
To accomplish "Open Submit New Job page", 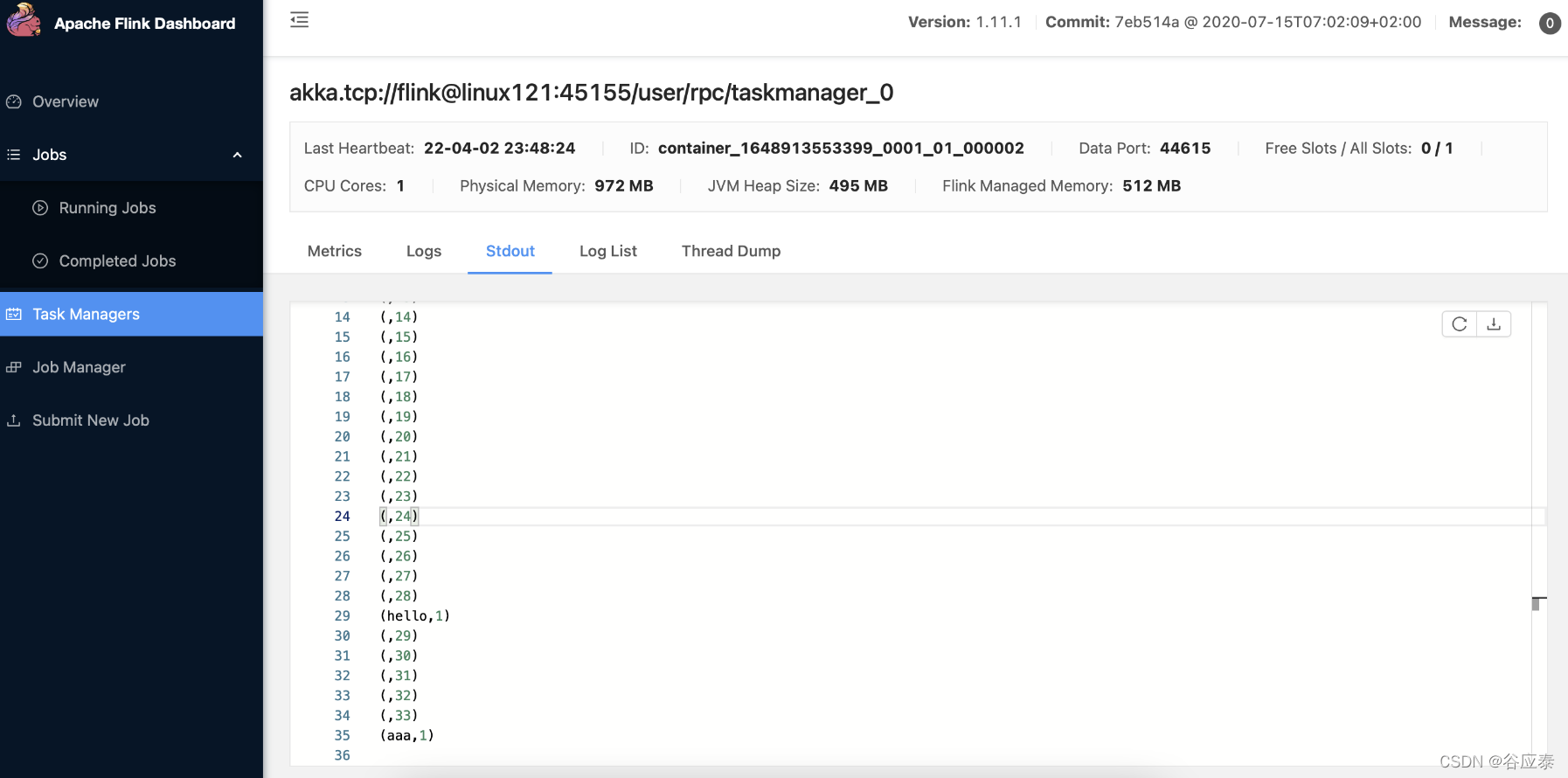I will 131,420.
